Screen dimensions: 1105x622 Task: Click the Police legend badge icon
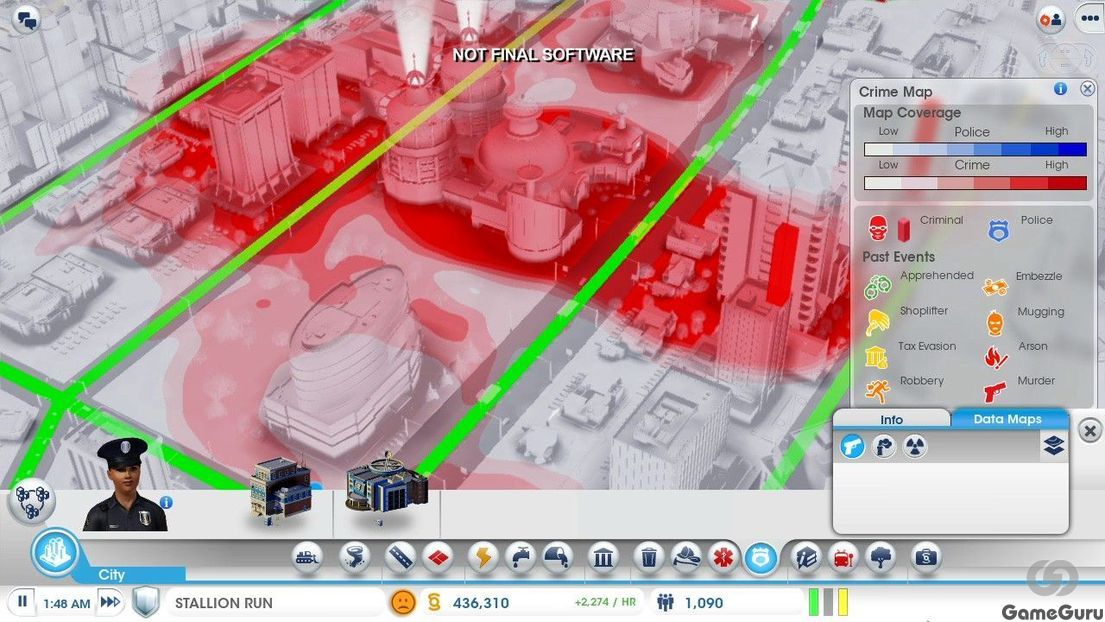(x=999, y=230)
